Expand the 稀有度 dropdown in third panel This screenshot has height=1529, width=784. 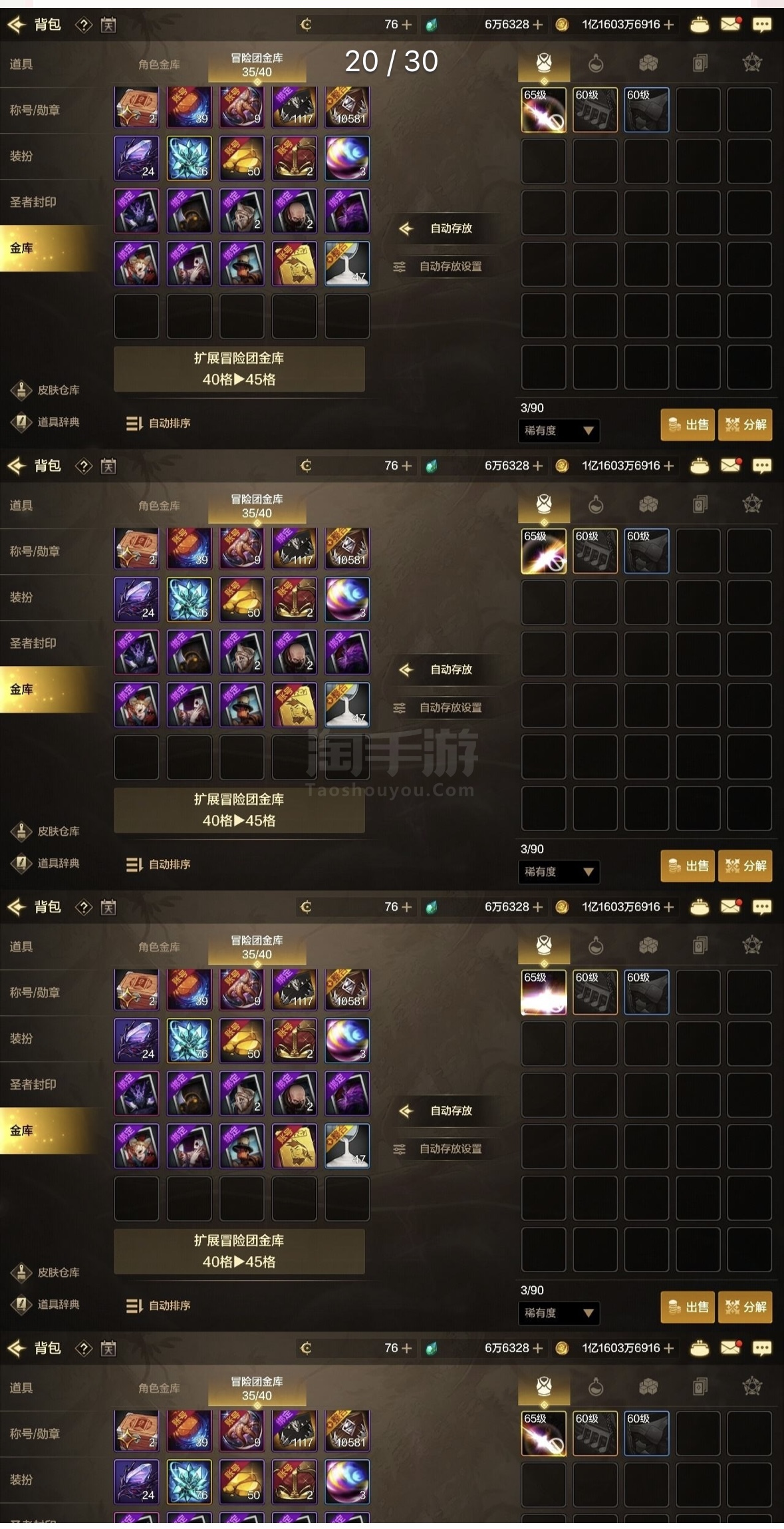click(559, 1313)
